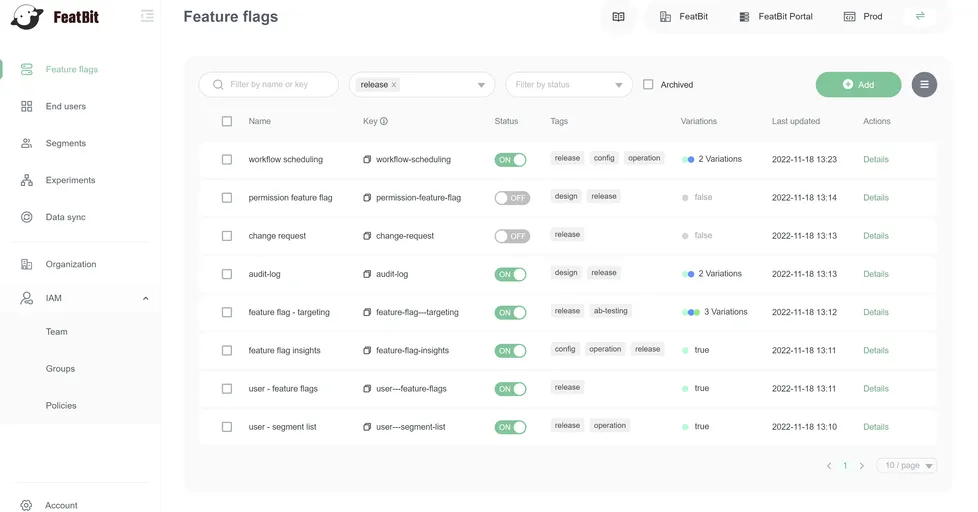Click 3 Variations color dots
The image size is (978, 512).
click(x=691, y=312)
